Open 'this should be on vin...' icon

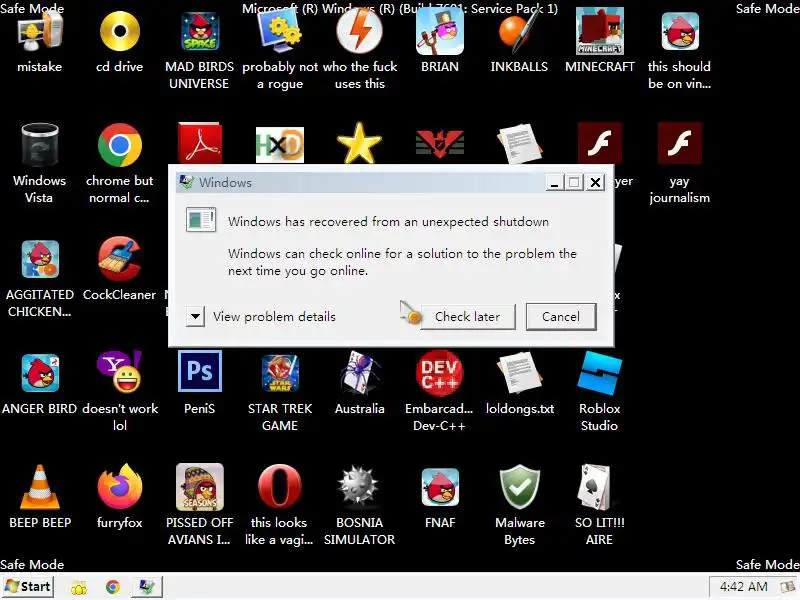[680, 32]
